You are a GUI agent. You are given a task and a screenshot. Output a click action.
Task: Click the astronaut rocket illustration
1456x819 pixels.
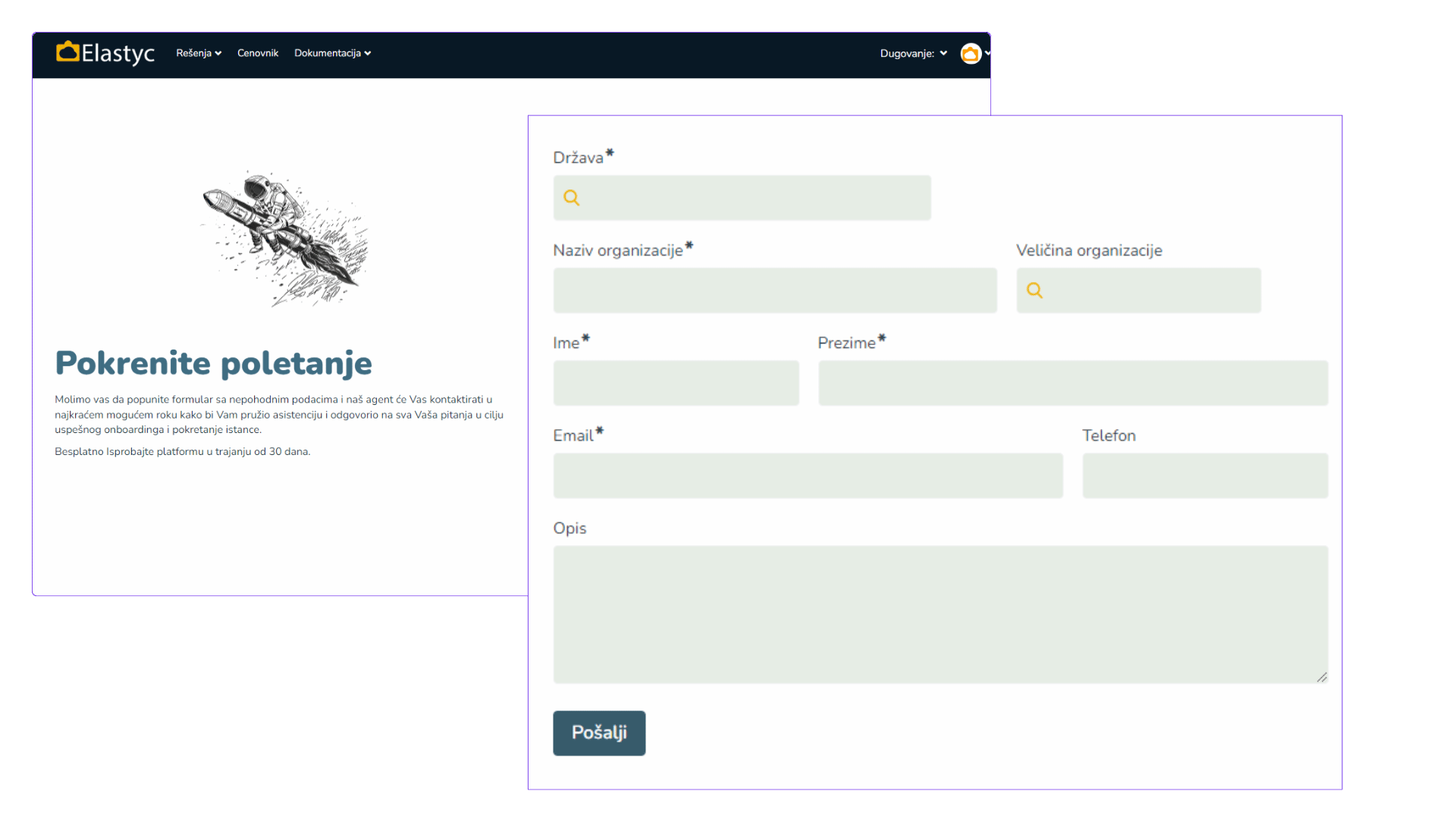[x=285, y=239]
